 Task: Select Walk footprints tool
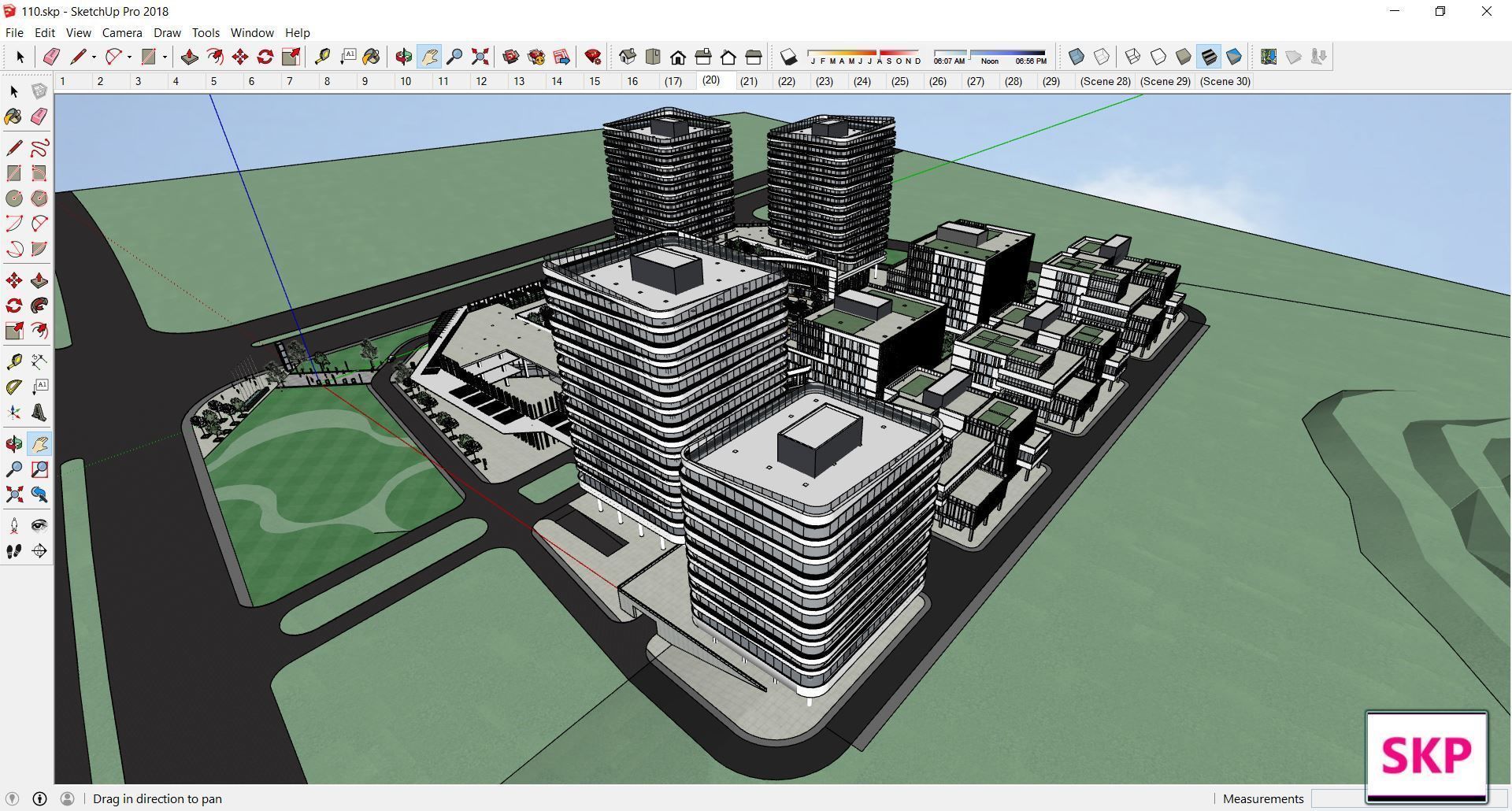14,551
